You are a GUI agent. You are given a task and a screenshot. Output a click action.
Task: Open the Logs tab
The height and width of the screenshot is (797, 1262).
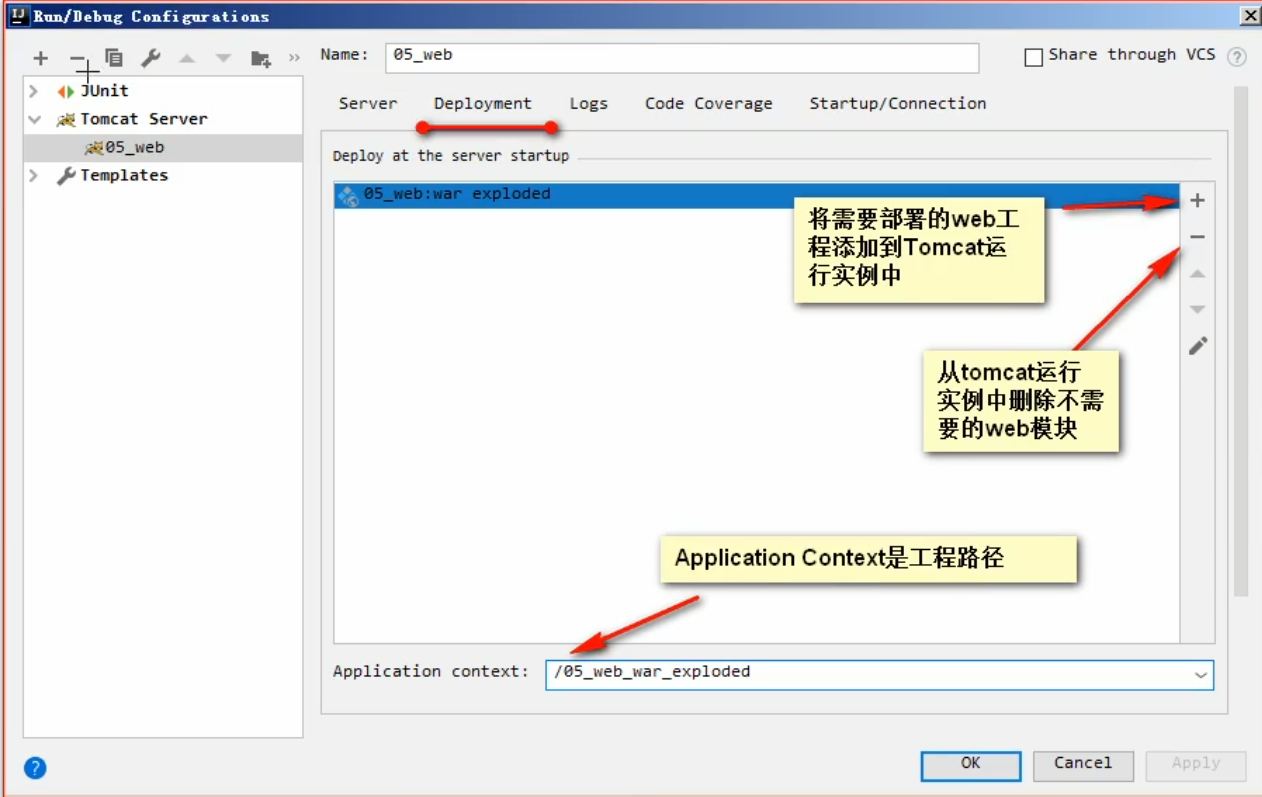point(589,103)
